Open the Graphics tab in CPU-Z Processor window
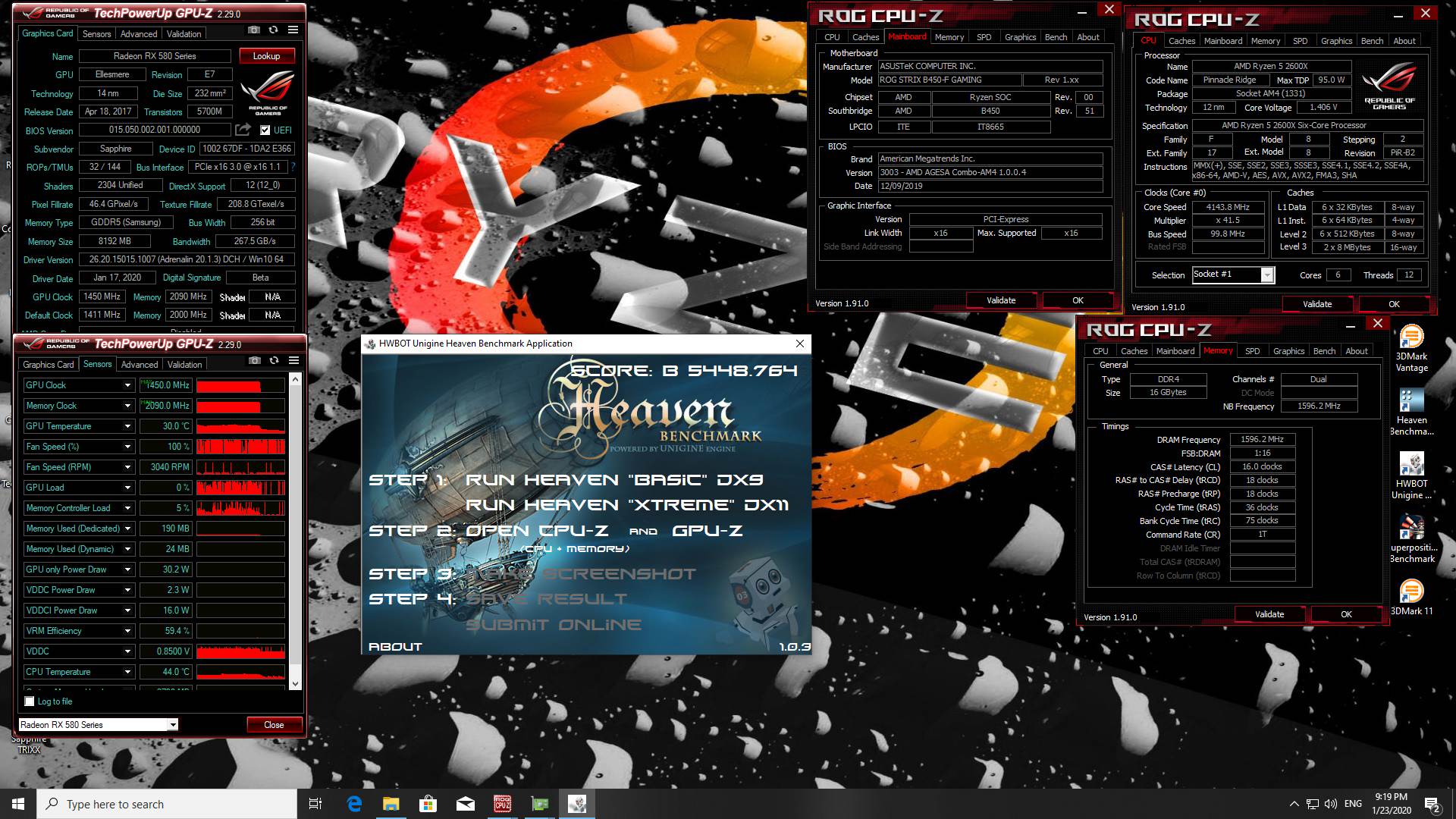Viewport: 1456px width, 819px height. click(x=1336, y=41)
